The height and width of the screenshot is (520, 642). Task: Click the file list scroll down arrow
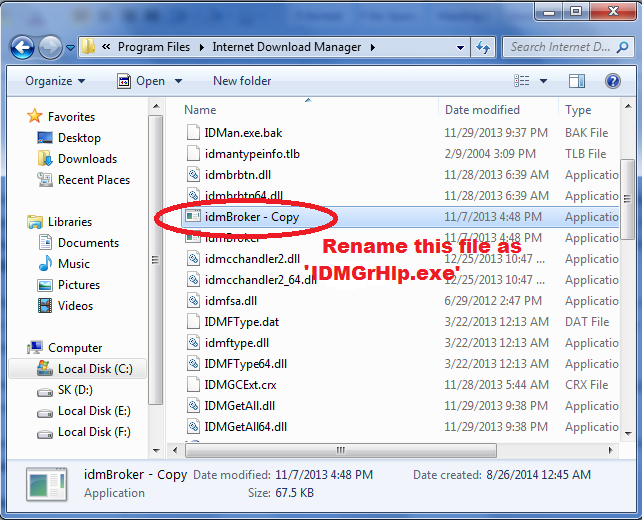click(628, 434)
